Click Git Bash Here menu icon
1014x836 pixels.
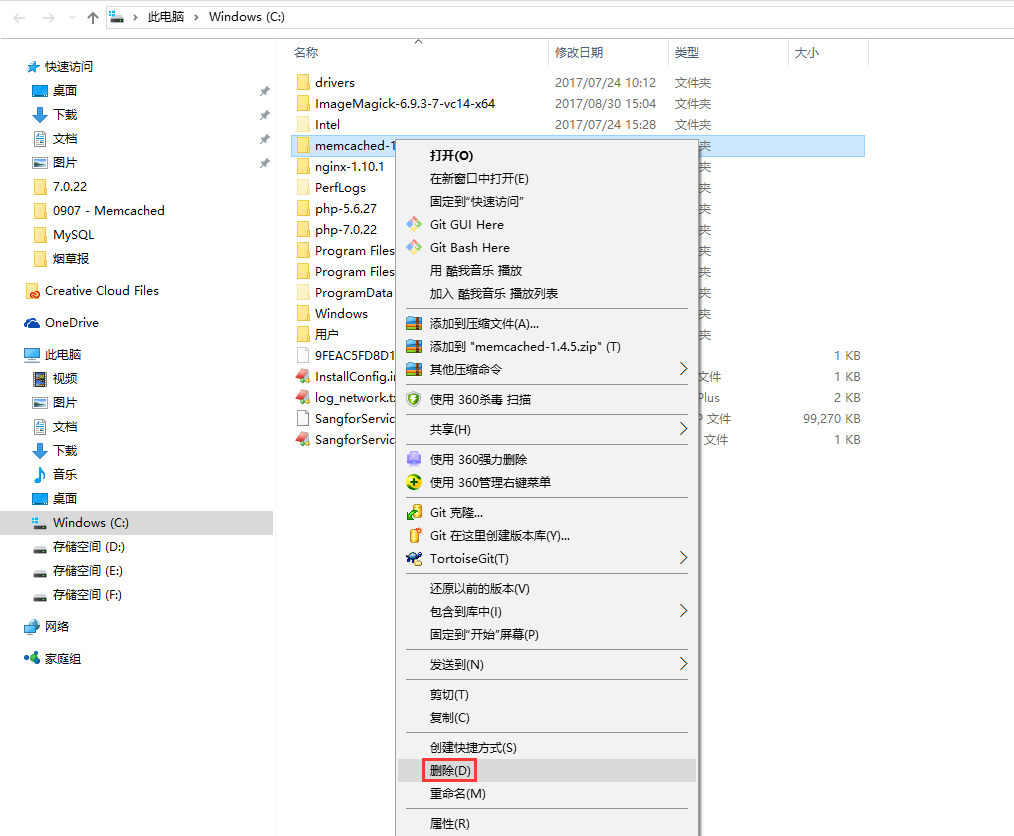click(x=414, y=247)
